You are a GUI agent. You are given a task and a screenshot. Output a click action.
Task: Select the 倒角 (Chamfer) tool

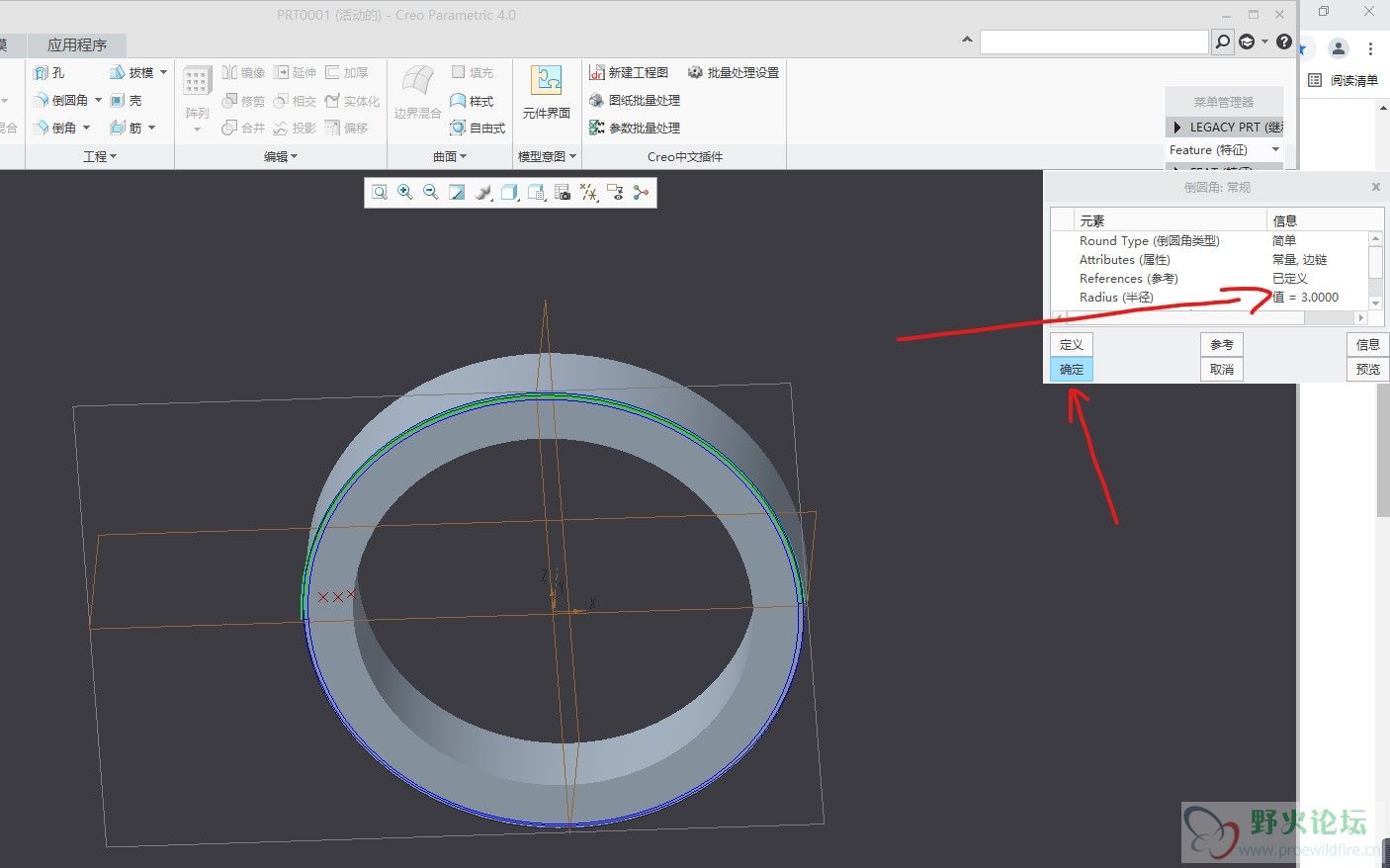tap(54, 128)
